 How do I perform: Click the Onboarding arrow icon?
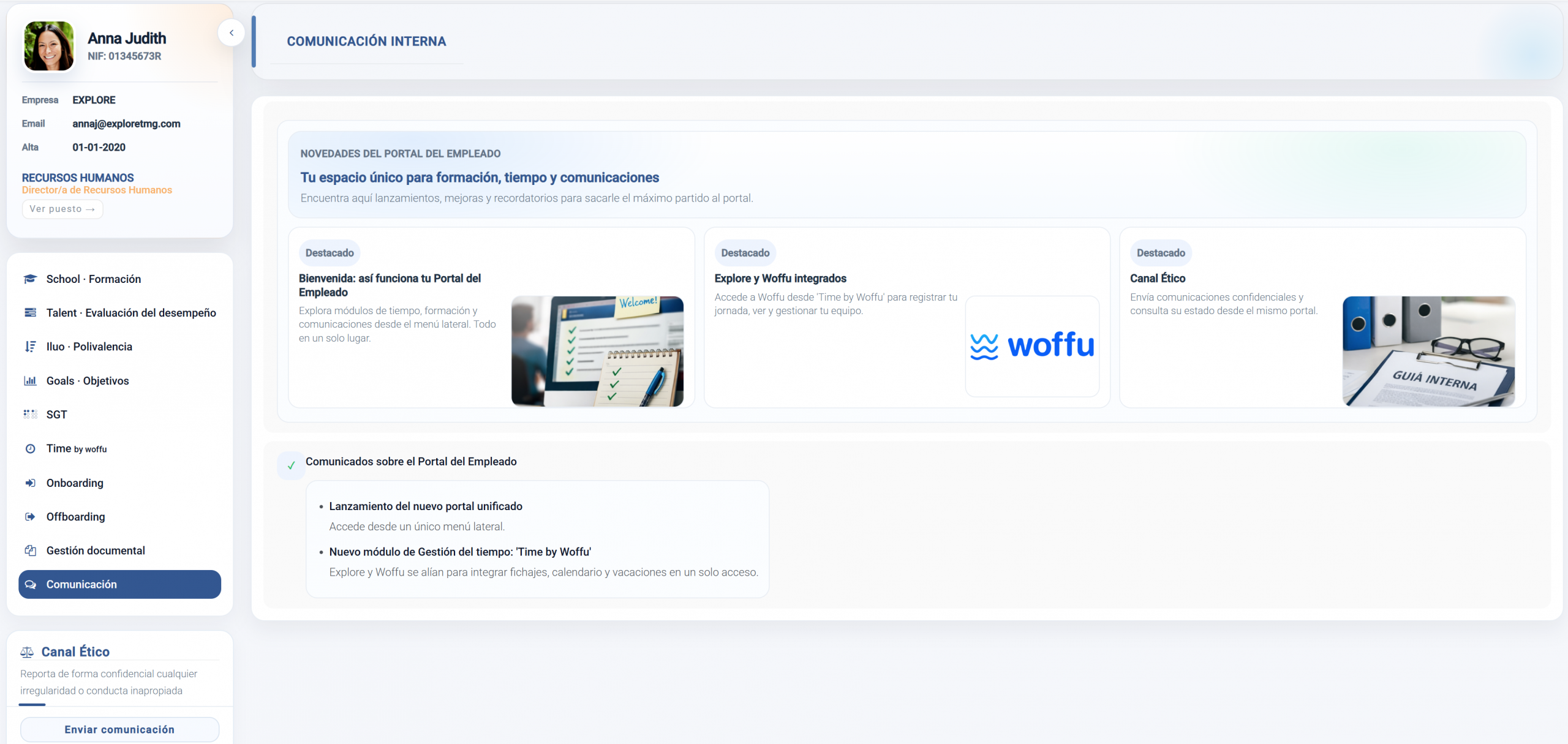click(30, 483)
